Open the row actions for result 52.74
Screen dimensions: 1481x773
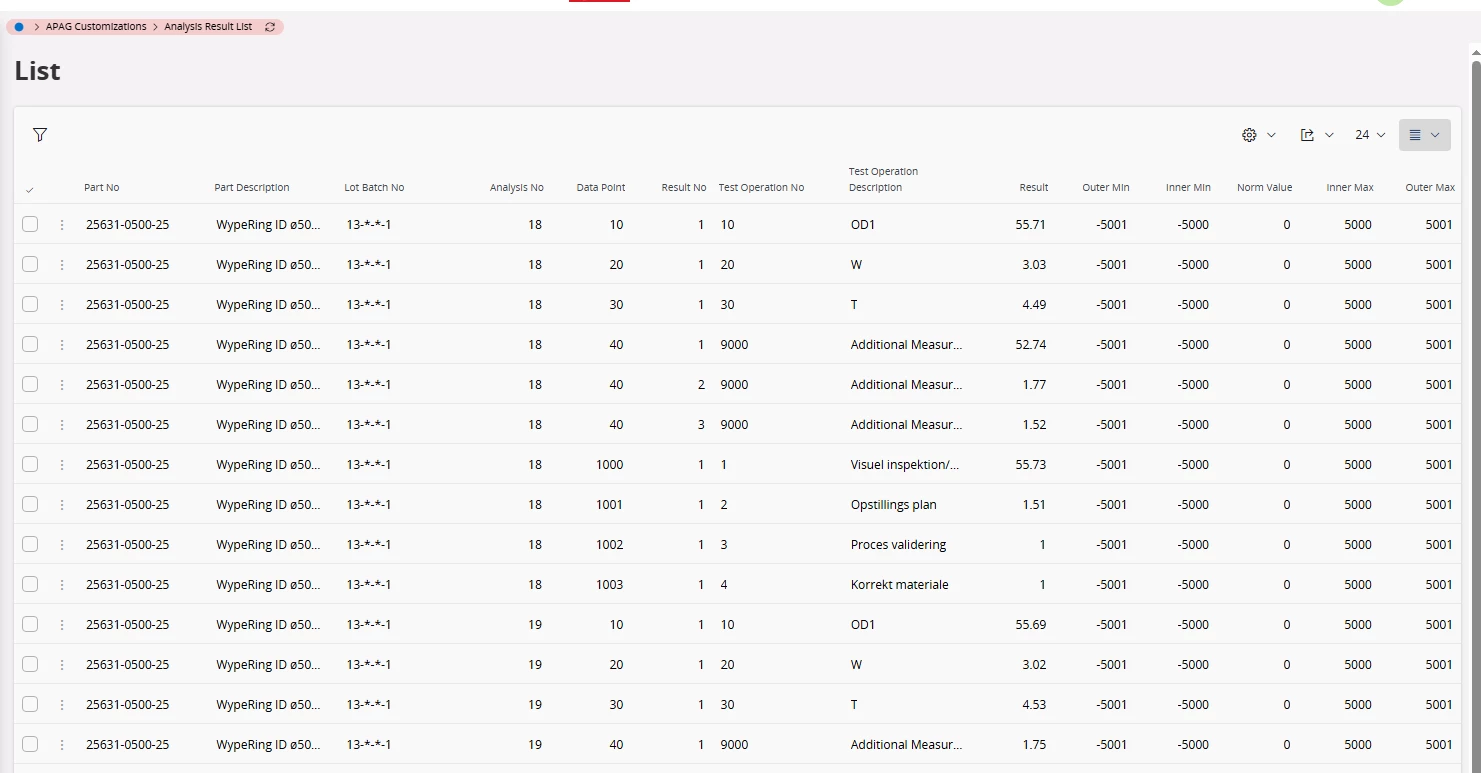(x=62, y=345)
